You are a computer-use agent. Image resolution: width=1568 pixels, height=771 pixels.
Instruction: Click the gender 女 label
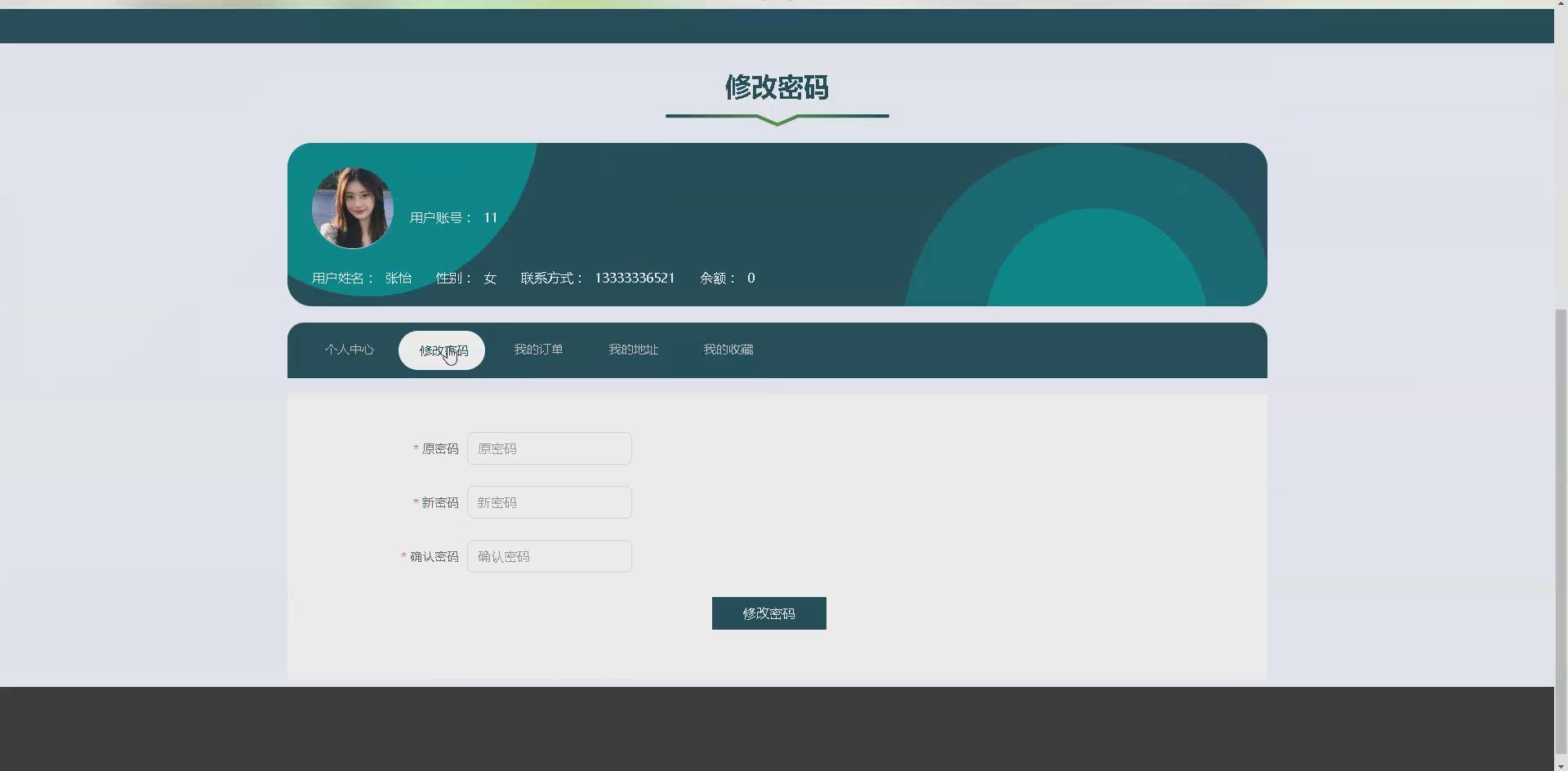[488, 278]
